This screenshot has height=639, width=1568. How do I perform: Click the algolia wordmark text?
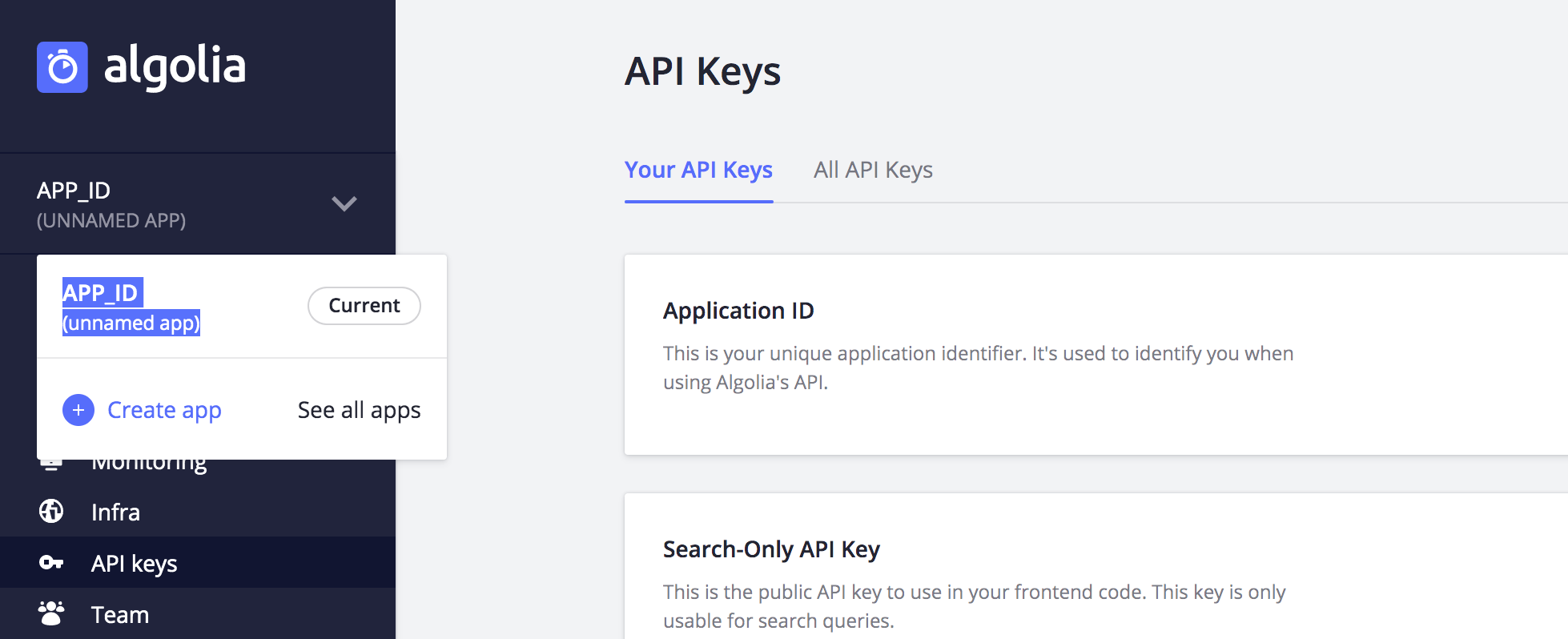tap(175, 66)
